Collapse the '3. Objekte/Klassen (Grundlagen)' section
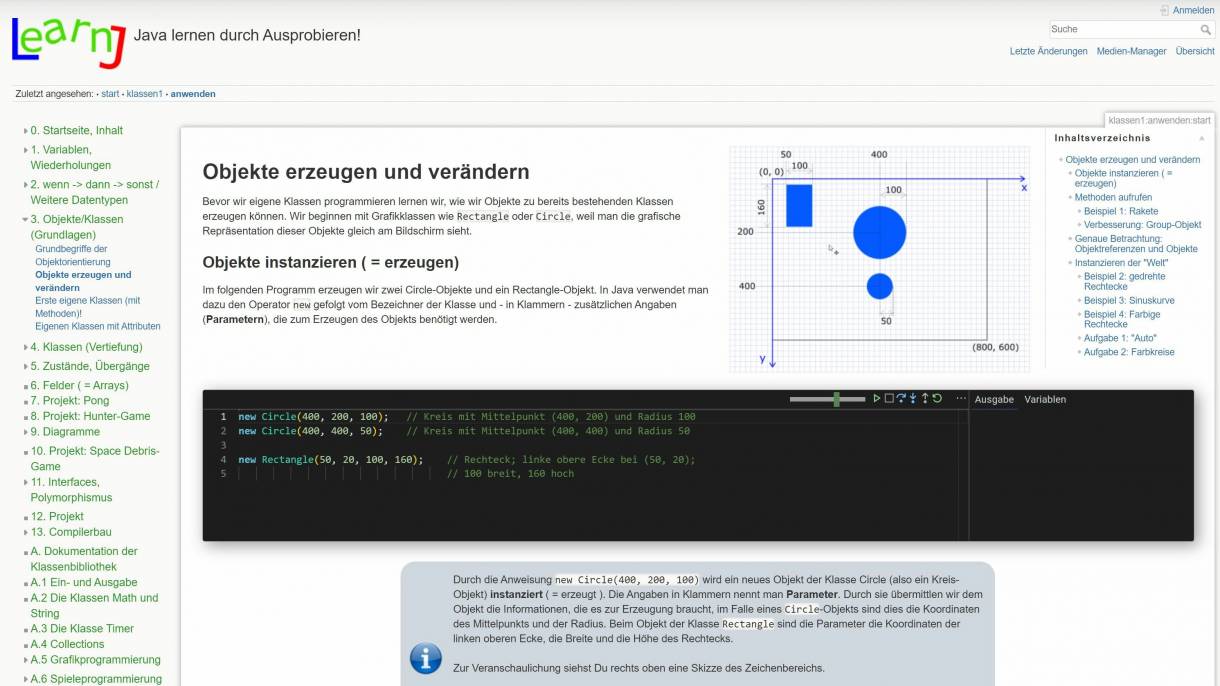This screenshot has height=686, width=1220. (x=26, y=219)
